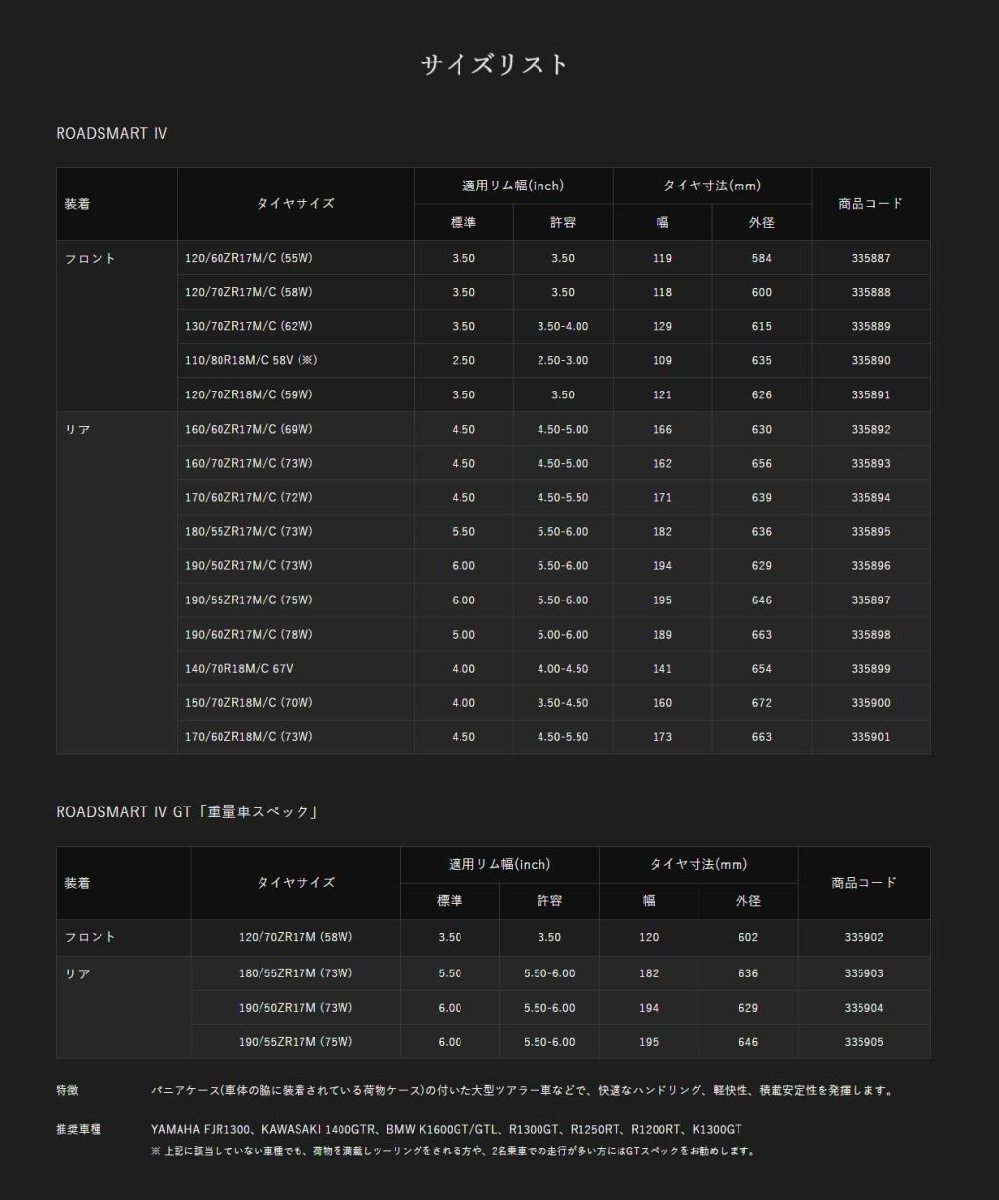Click the recommended models line starting YAMAHA FJR1300
999x1200 pixels.
tap(446, 1129)
